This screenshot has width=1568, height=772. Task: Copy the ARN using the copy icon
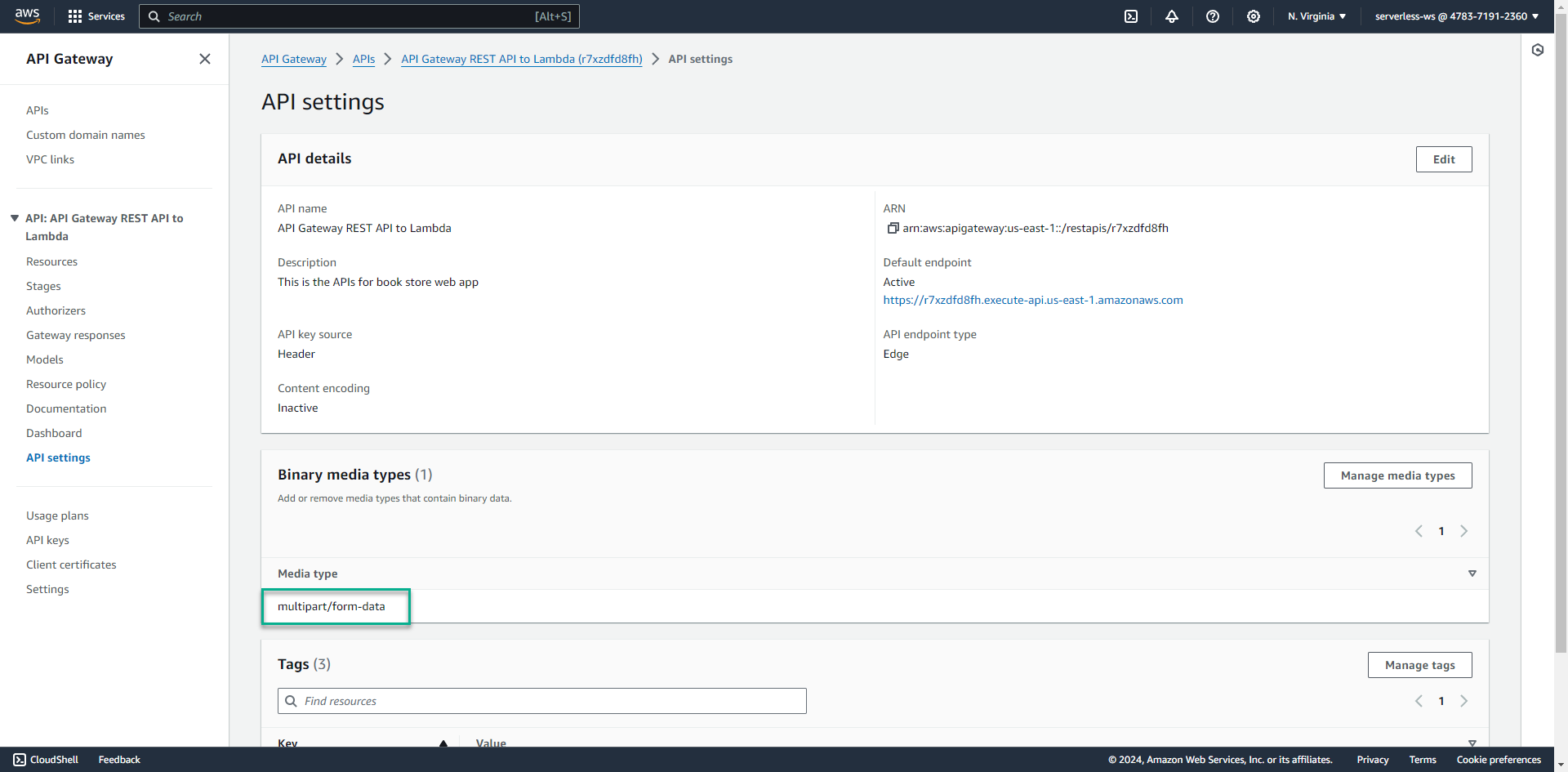pyautogui.click(x=893, y=228)
